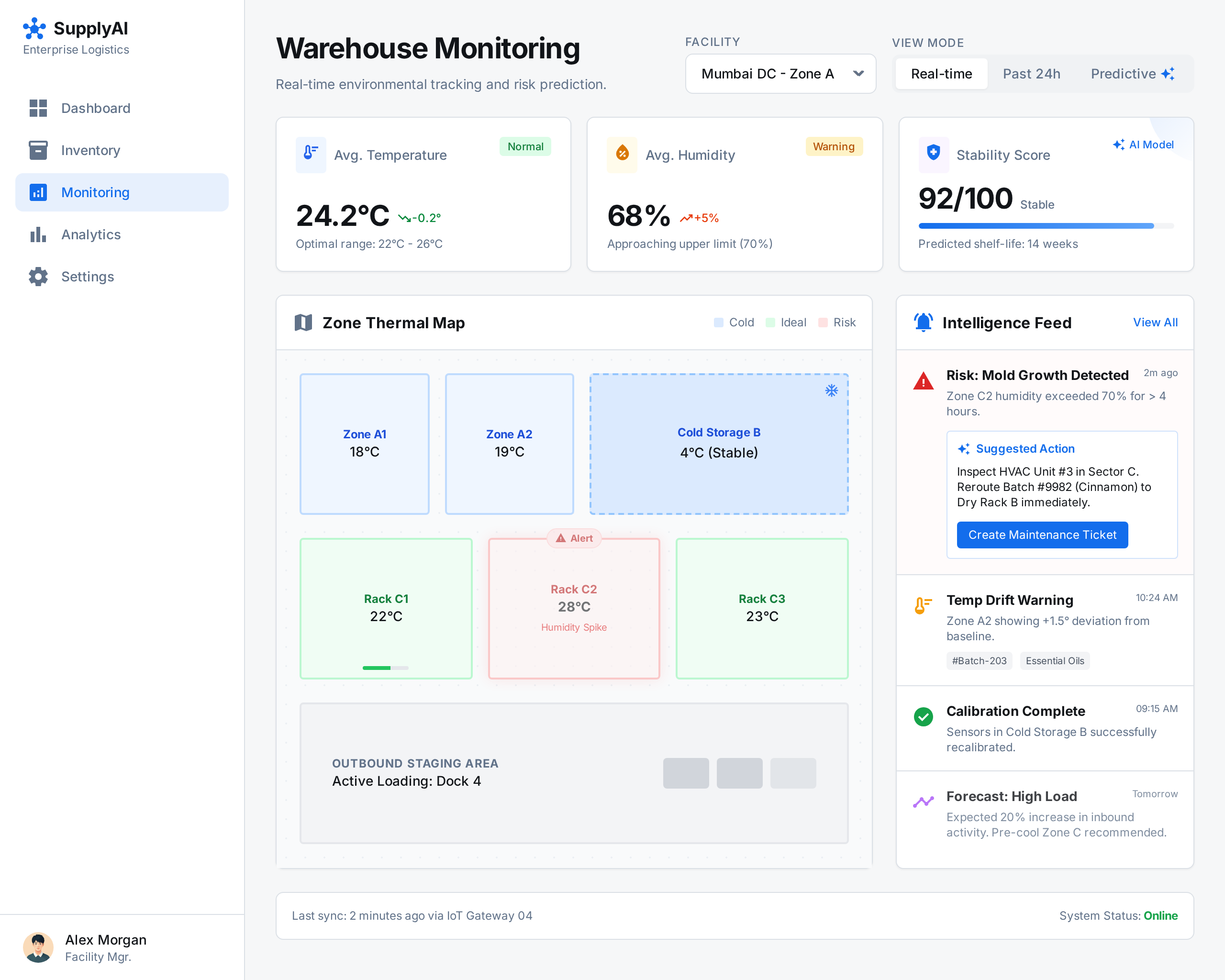This screenshot has height=980, width=1225.
Task: Select the Rack C2 alert tile
Action: click(574, 609)
